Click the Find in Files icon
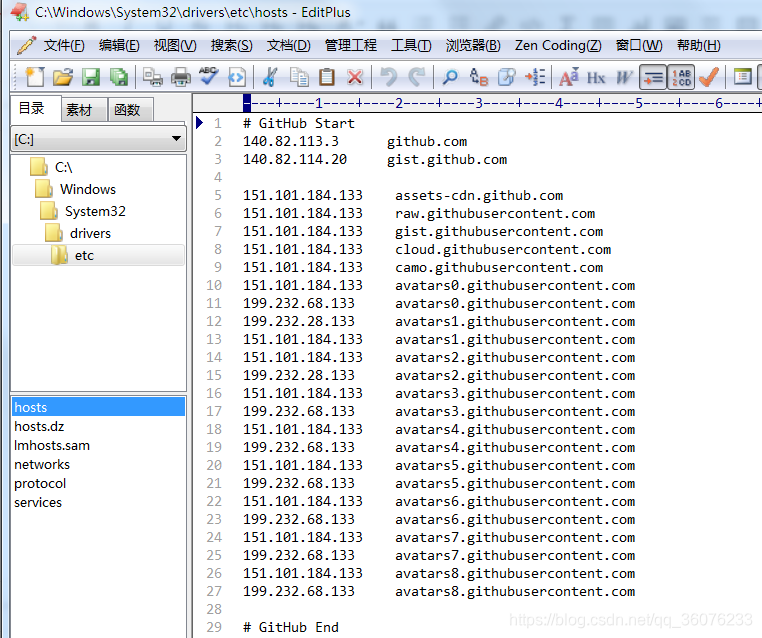762x638 pixels. [x=506, y=77]
